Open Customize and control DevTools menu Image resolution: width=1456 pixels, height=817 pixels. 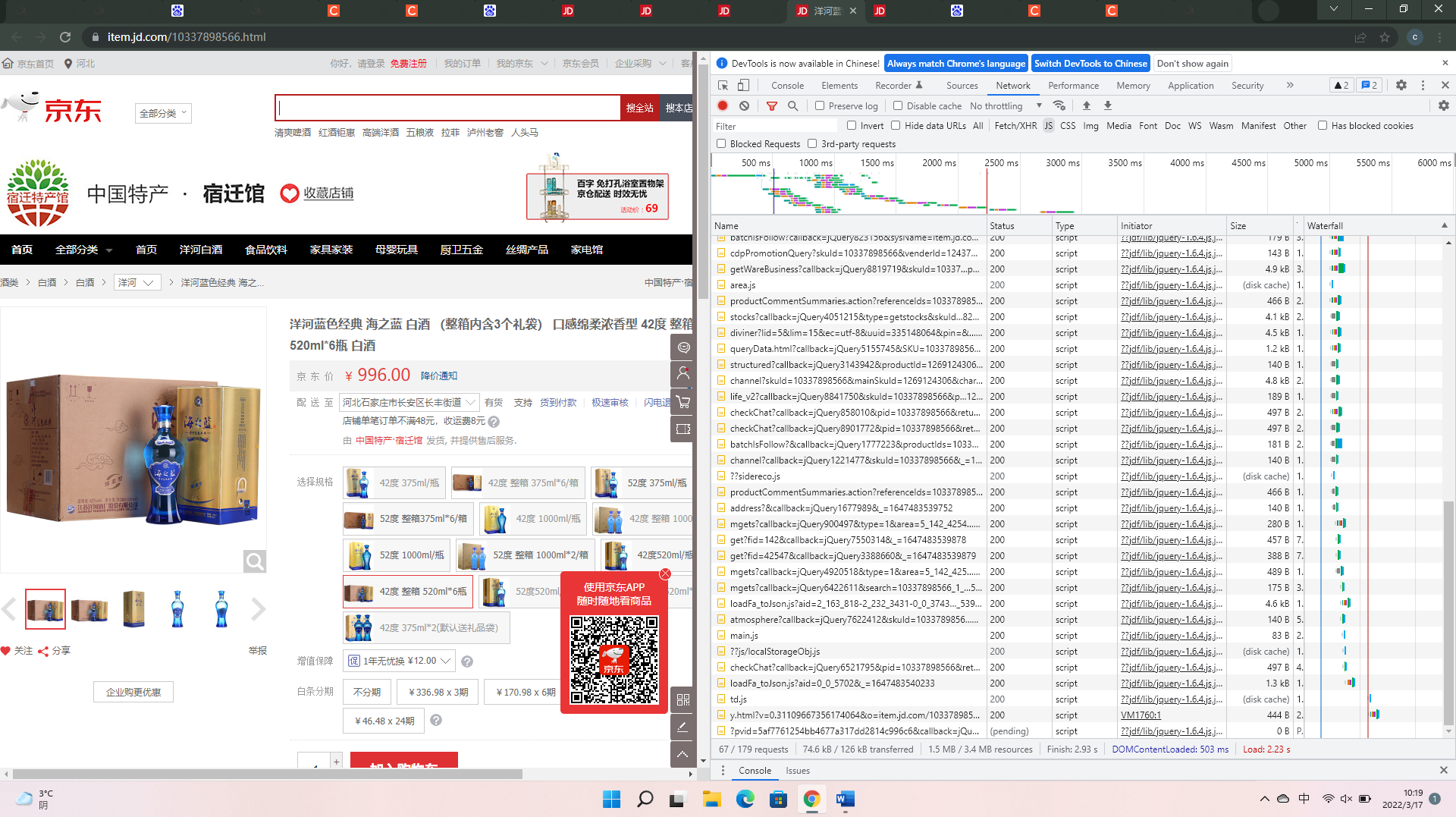pos(1423,86)
